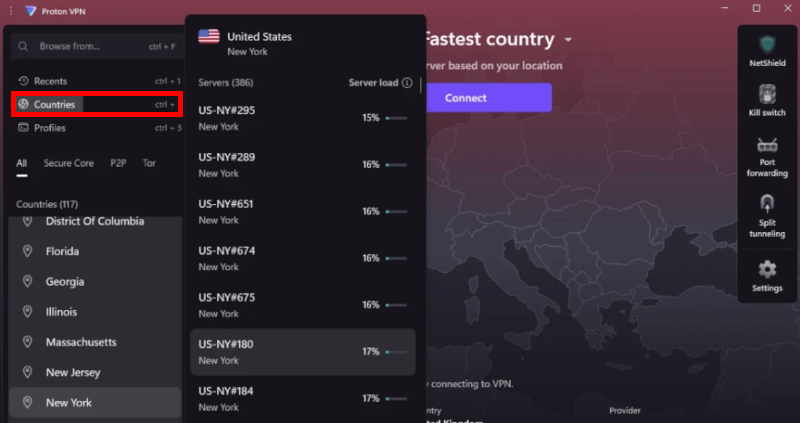Click the location pin beside Massachusetts

[28, 342]
